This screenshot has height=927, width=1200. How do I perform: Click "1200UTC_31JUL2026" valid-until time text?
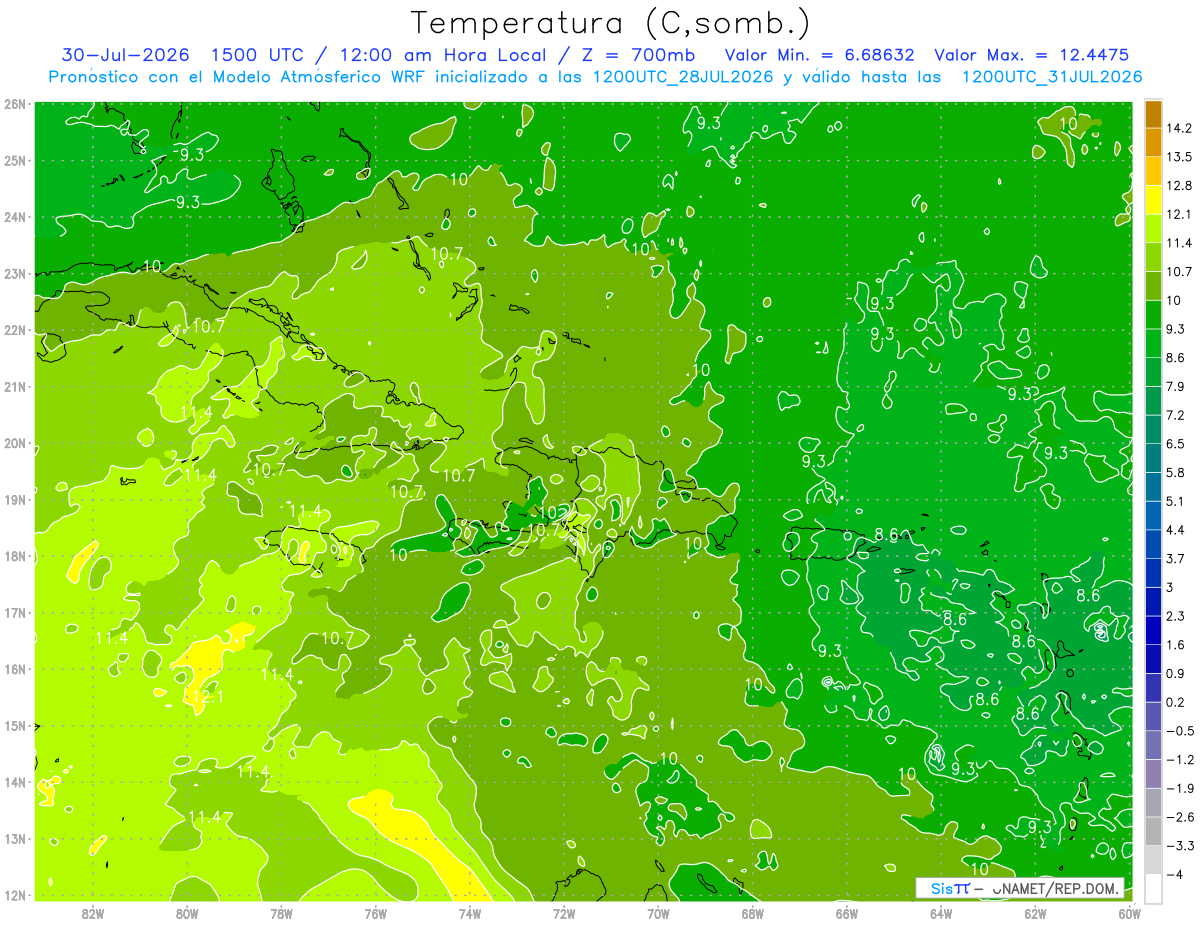point(1052,76)
